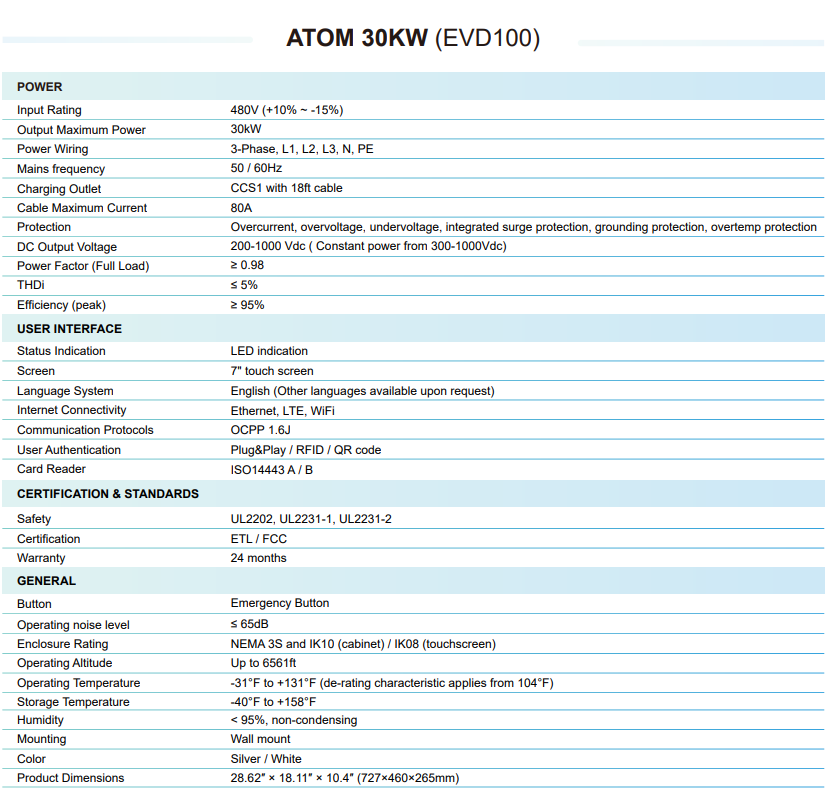Image resolution: width=840 pixels, height=797 pixels.
Task: Select the '7" touch screen' value
Action: coord(272,371)
